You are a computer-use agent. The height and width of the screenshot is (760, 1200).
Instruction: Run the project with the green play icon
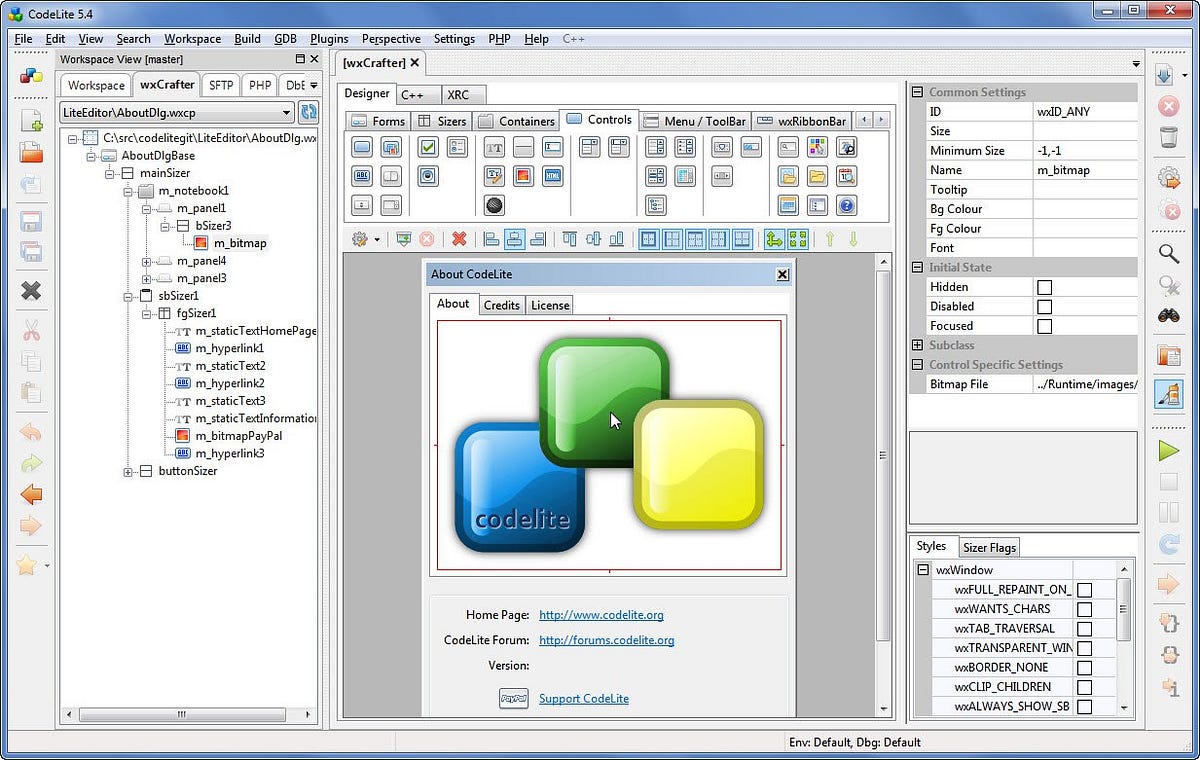click(1169, 450)
